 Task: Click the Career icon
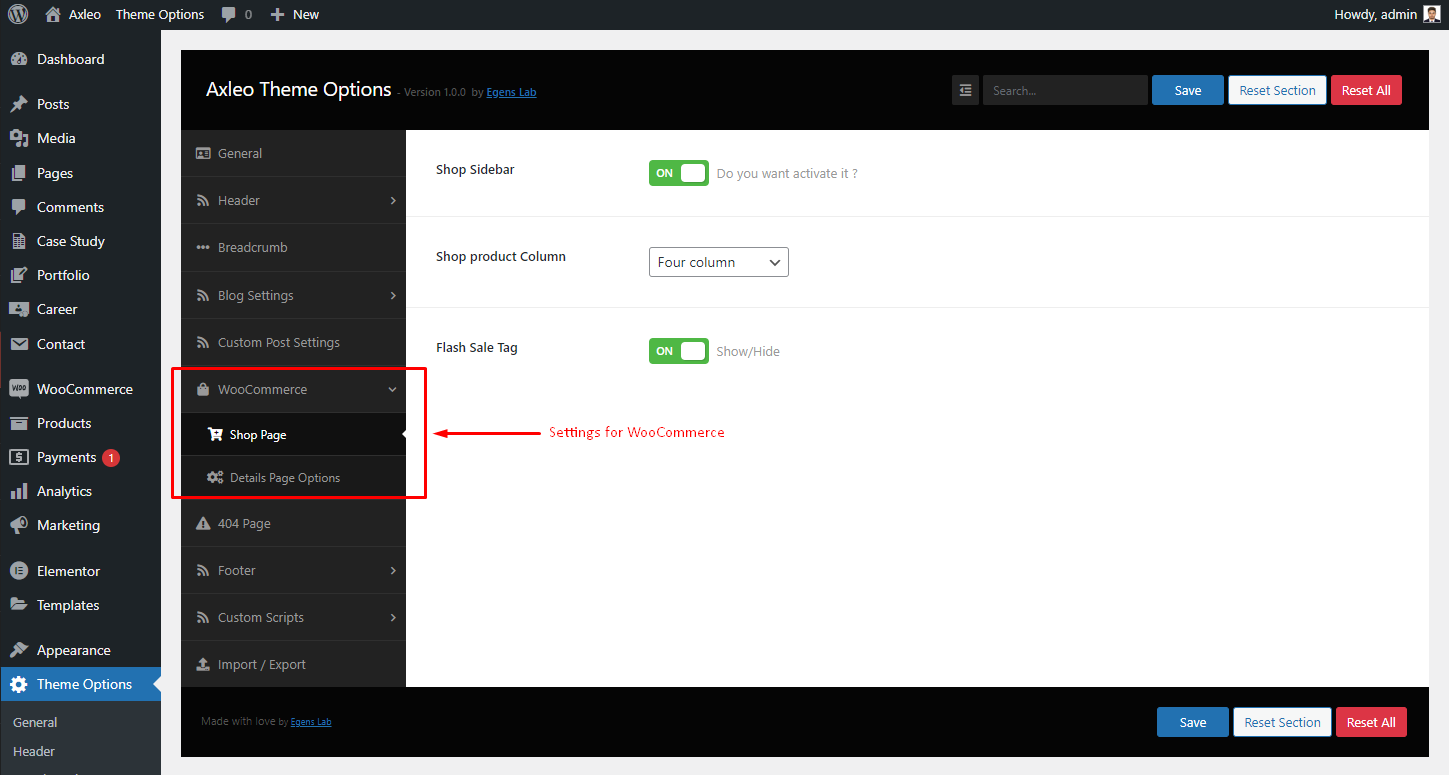click(19, 309)
